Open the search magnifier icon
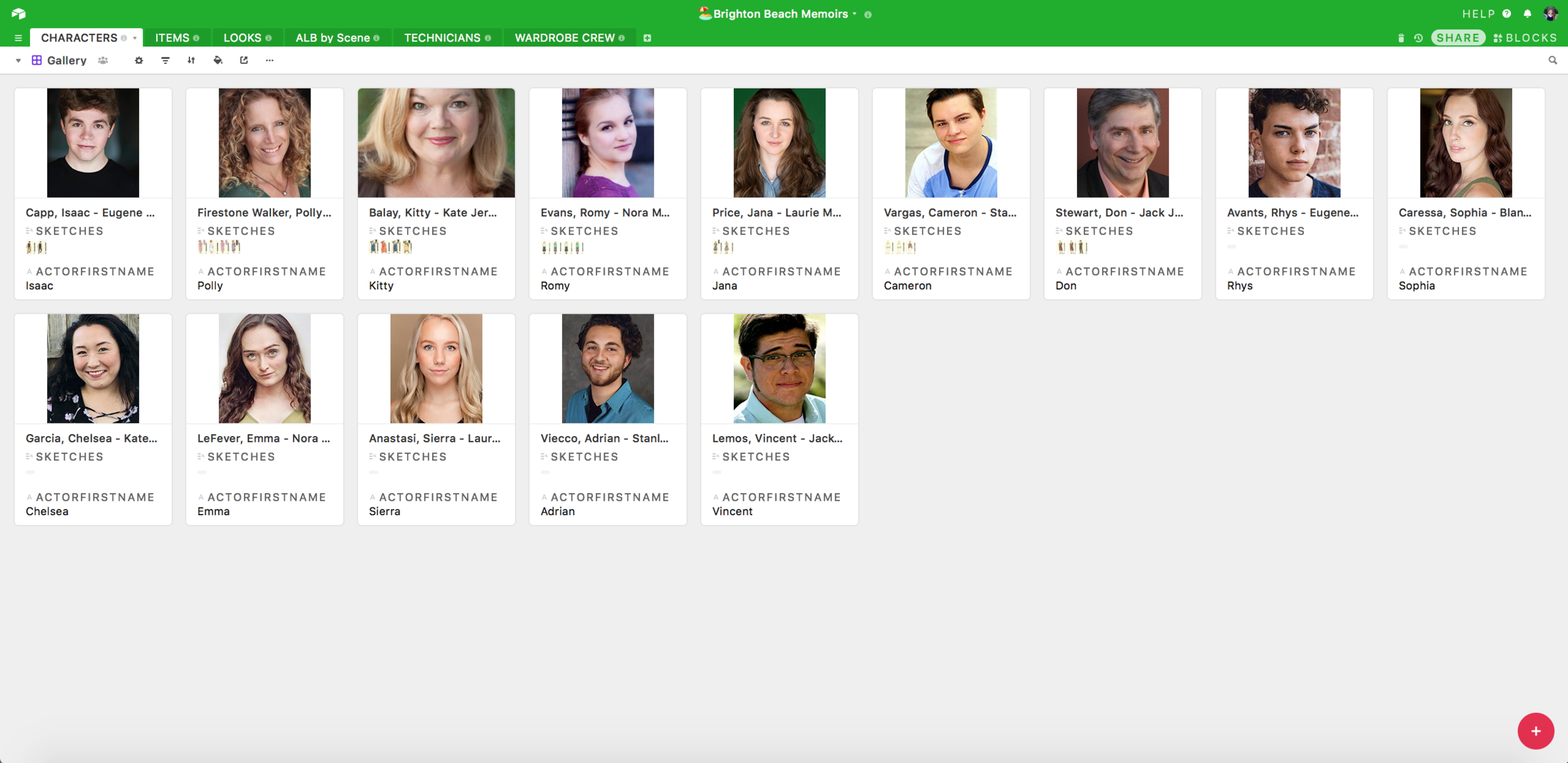 [x=1553, y=60]
